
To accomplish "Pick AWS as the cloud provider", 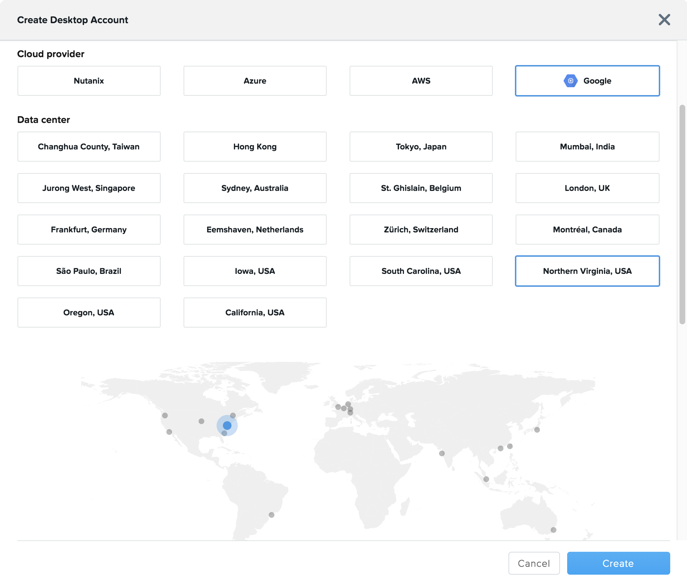I will pyautogui.click(x=421, y=81).
